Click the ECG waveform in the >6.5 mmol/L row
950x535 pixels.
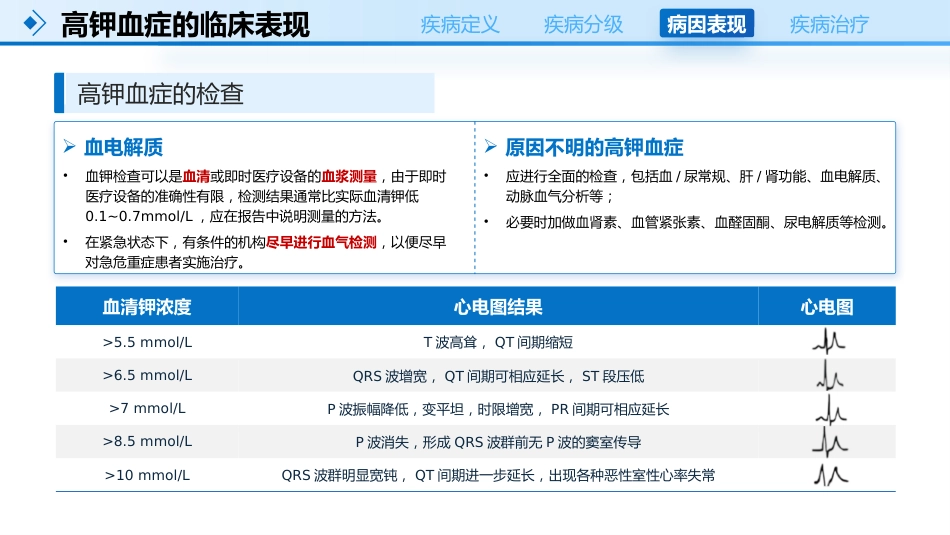coord(829,375)
